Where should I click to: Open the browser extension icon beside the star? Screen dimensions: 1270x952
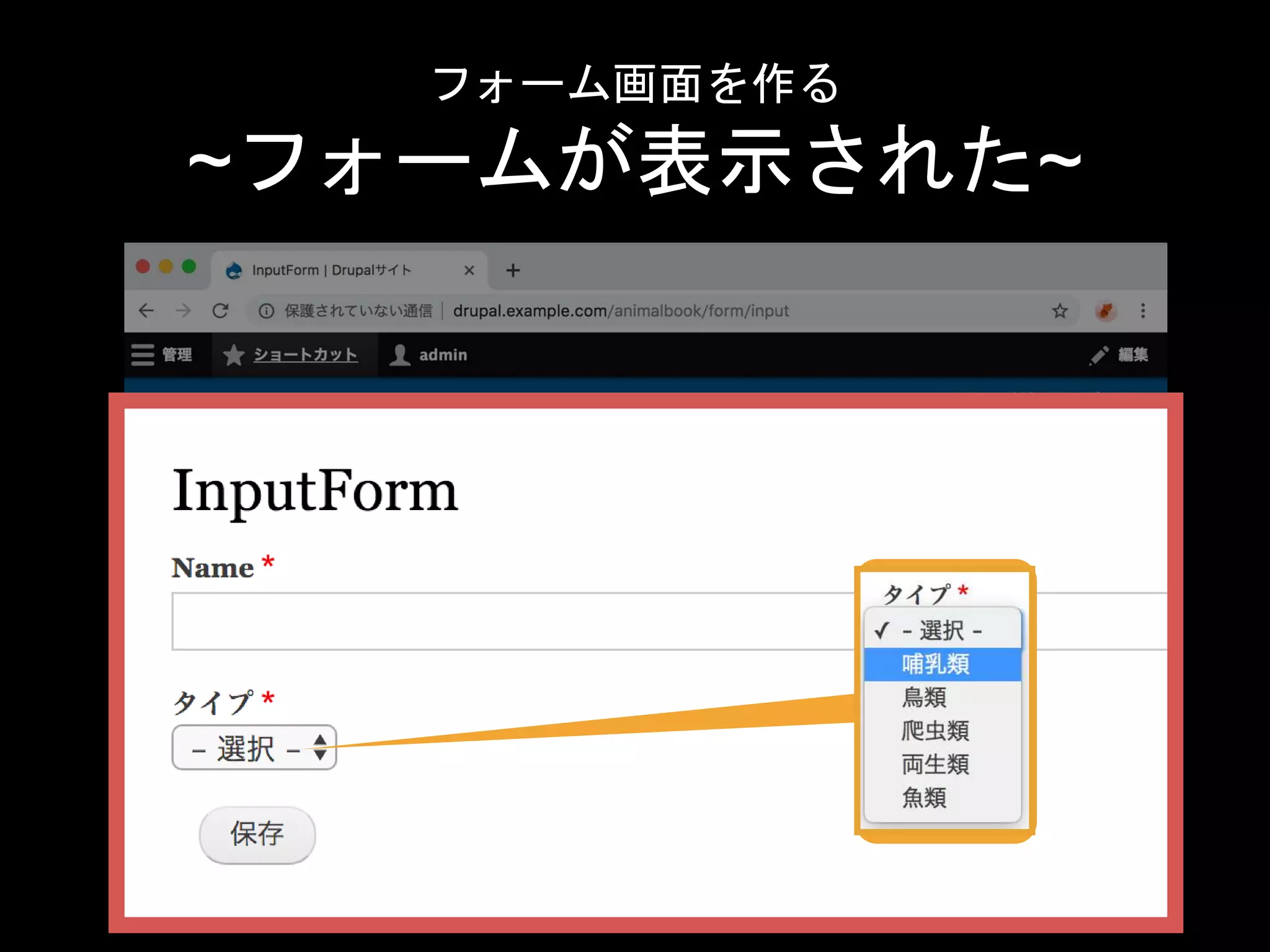point(1105,311)
